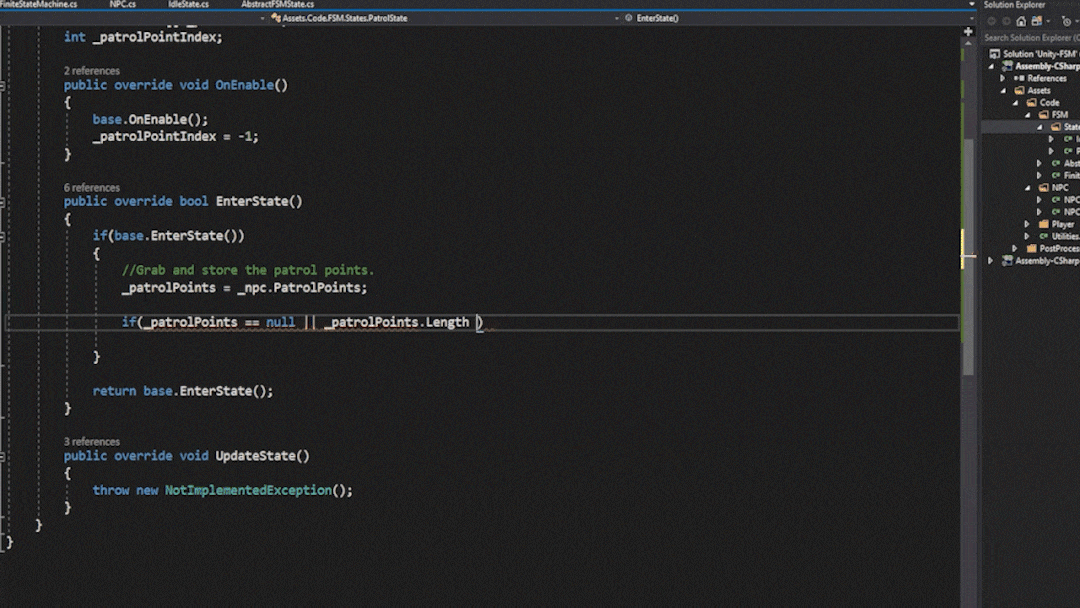Viewport: 1080px width, 608px height.
Task: Click the 6 references CodeLens link above EnterState
Action: coord(92,187)
